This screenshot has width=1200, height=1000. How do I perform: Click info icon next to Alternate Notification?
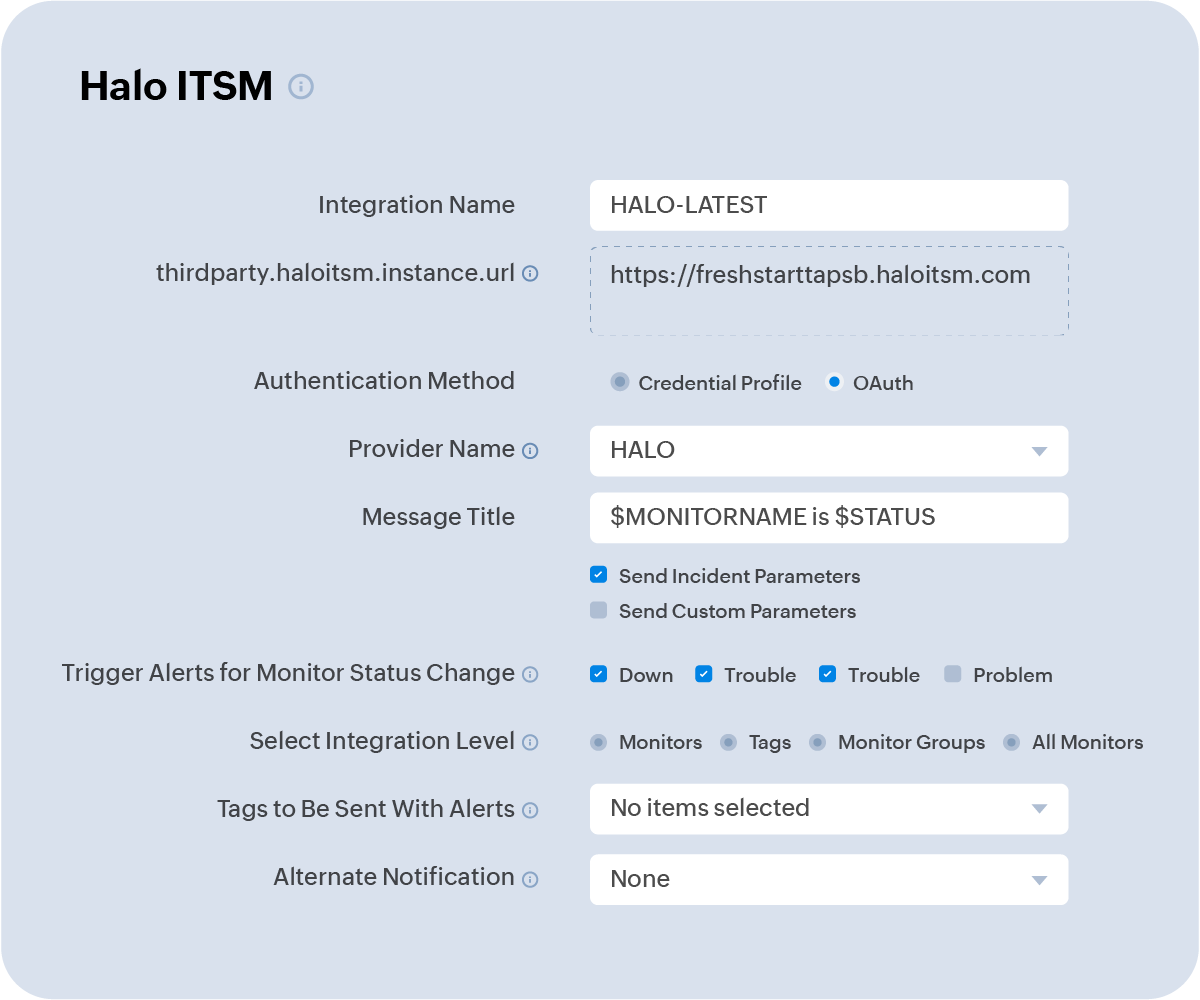click(530, 879)
